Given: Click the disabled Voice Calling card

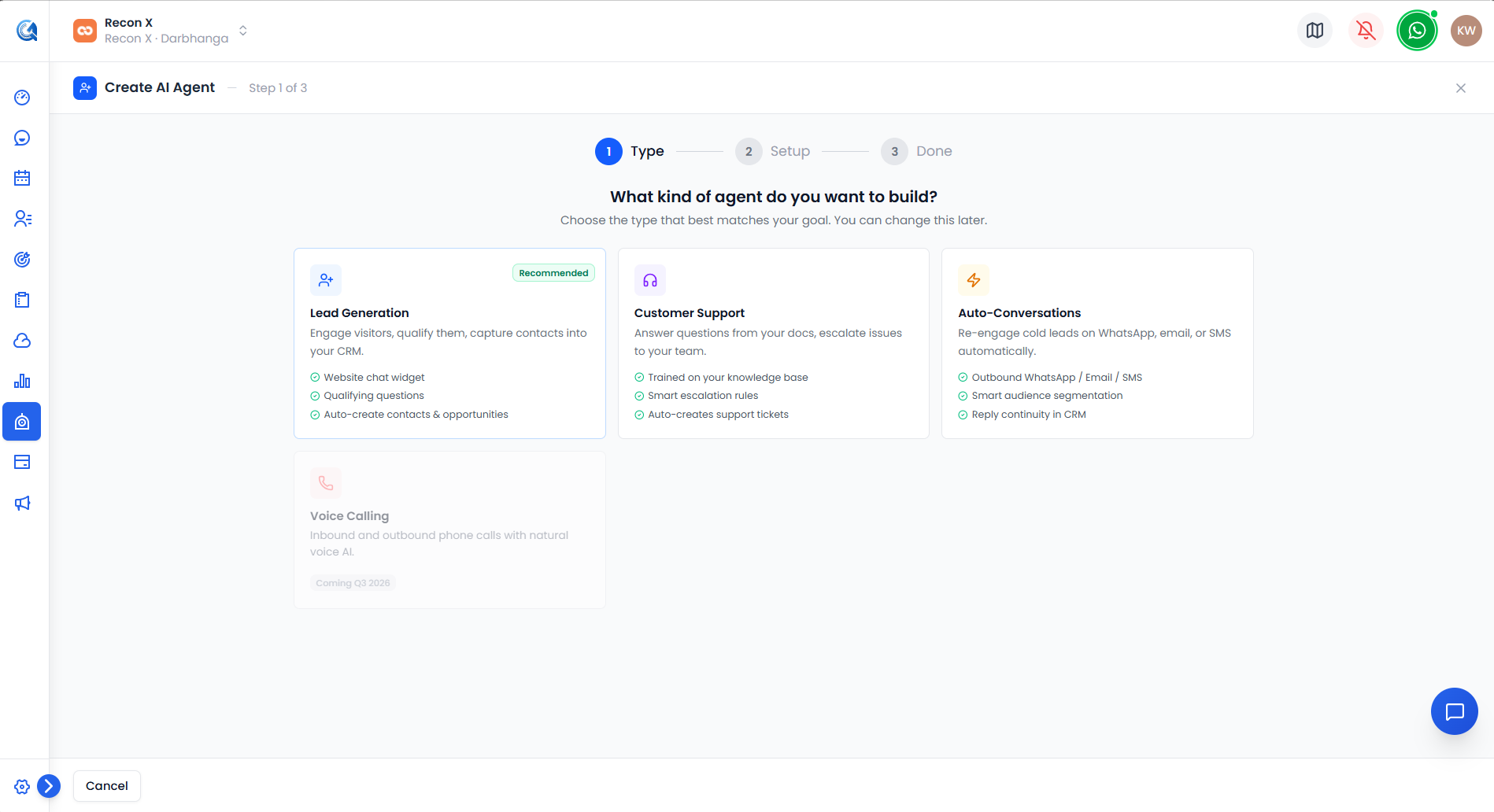Looking at the screenshot, I should (449, 530).
